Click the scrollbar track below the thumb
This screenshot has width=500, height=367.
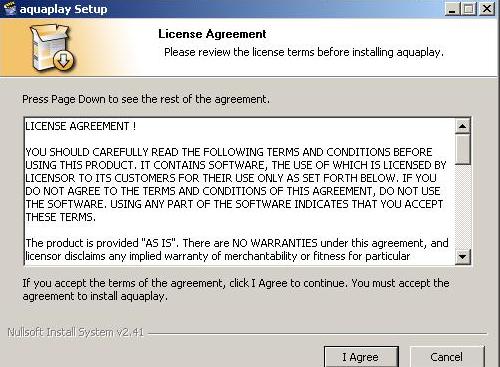[x=462, y=207]
